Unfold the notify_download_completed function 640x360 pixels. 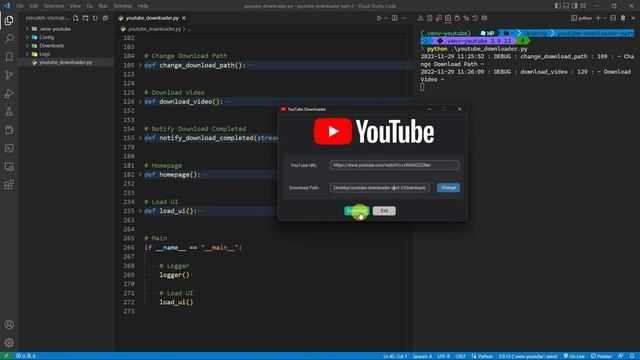140,138
